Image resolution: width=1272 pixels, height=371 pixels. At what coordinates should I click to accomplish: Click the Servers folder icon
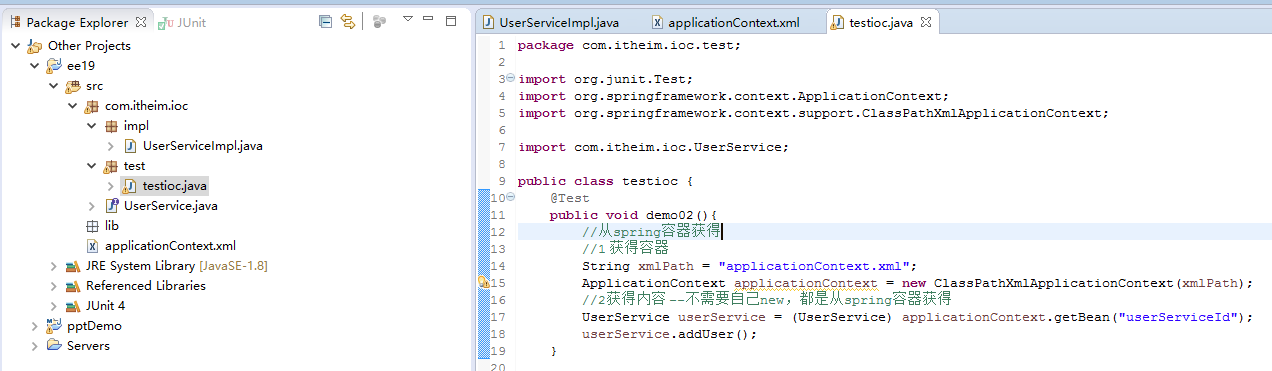[x=53, y=346]
